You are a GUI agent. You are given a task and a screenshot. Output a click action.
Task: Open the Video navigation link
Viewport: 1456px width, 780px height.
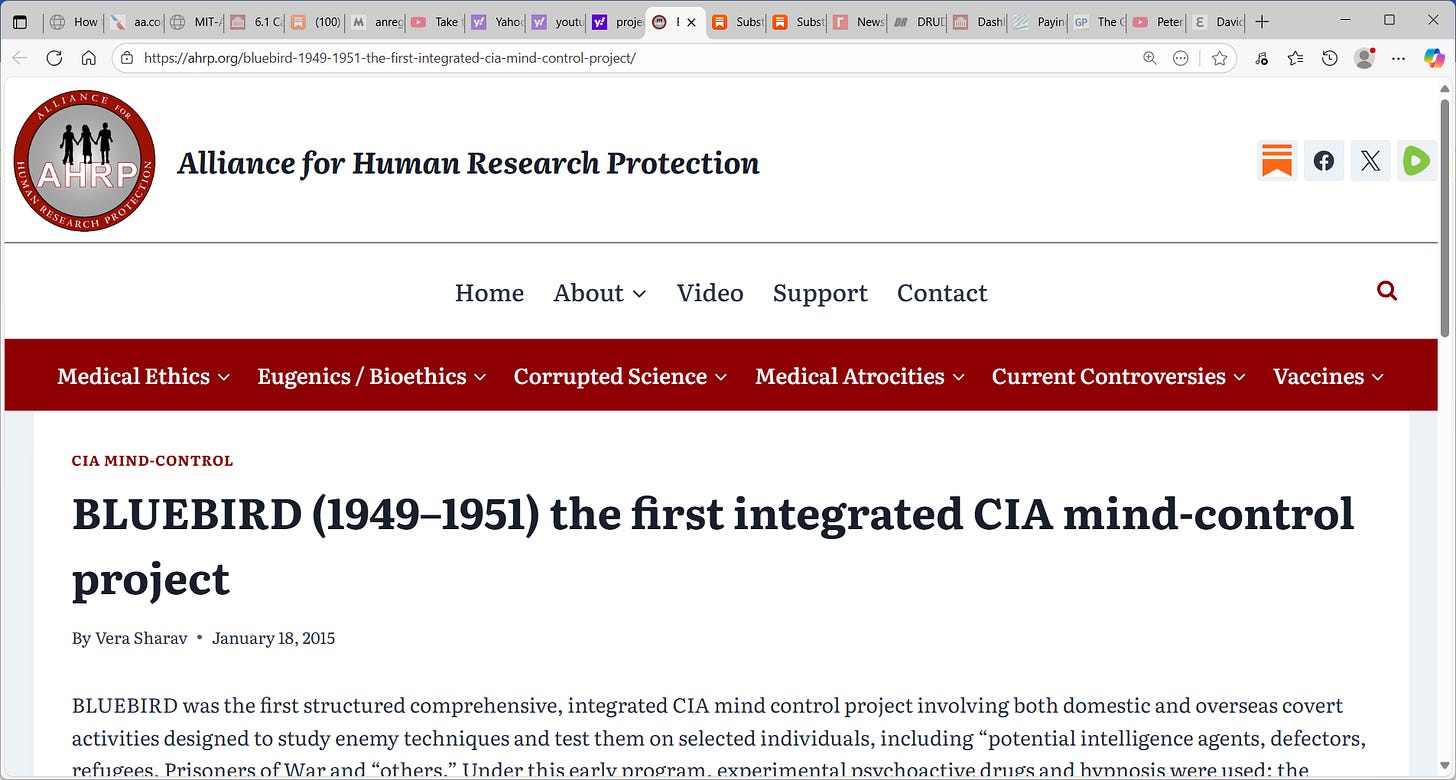coord(710,293)
